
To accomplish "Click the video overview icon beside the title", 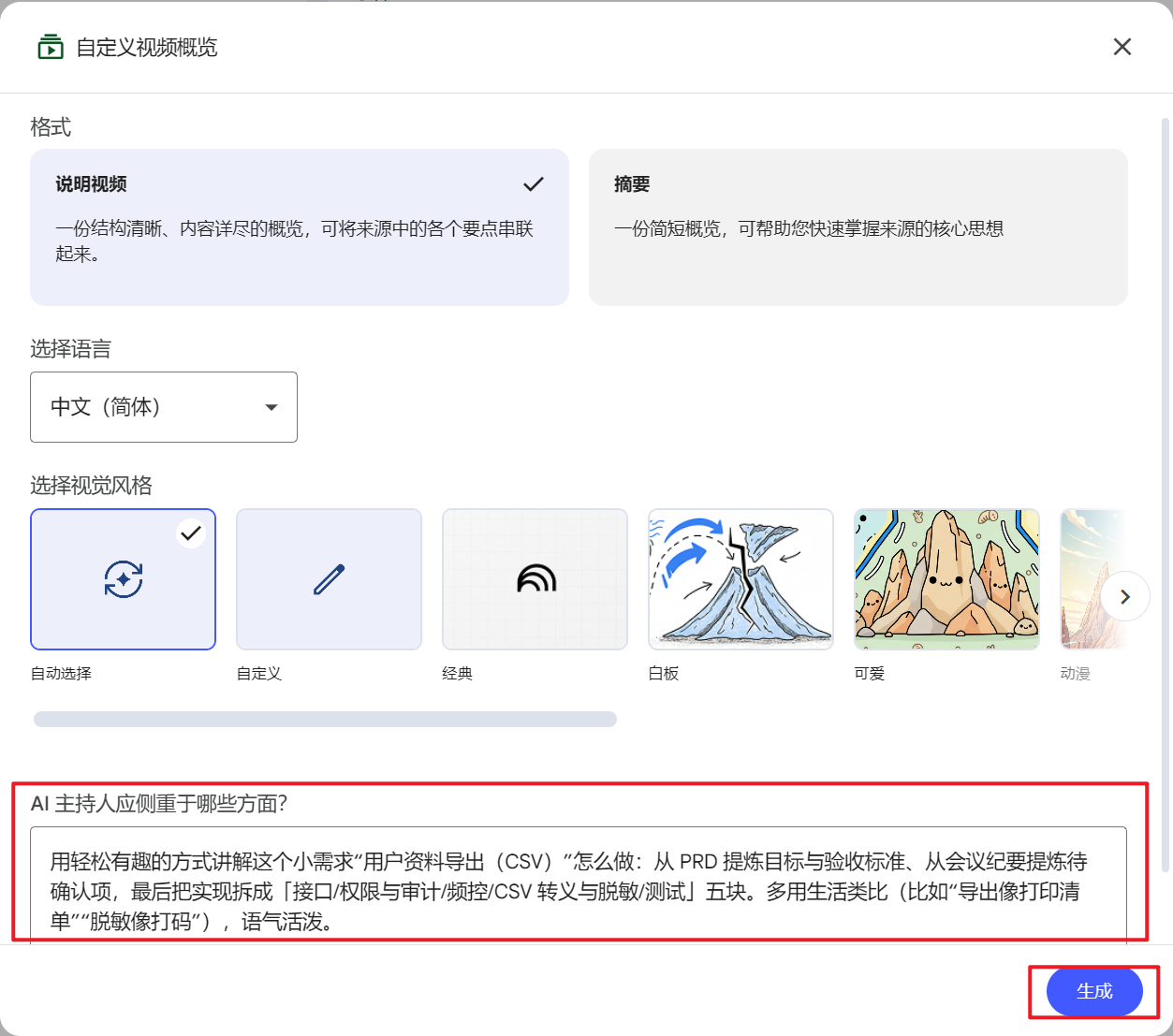I will click(50, 47).
